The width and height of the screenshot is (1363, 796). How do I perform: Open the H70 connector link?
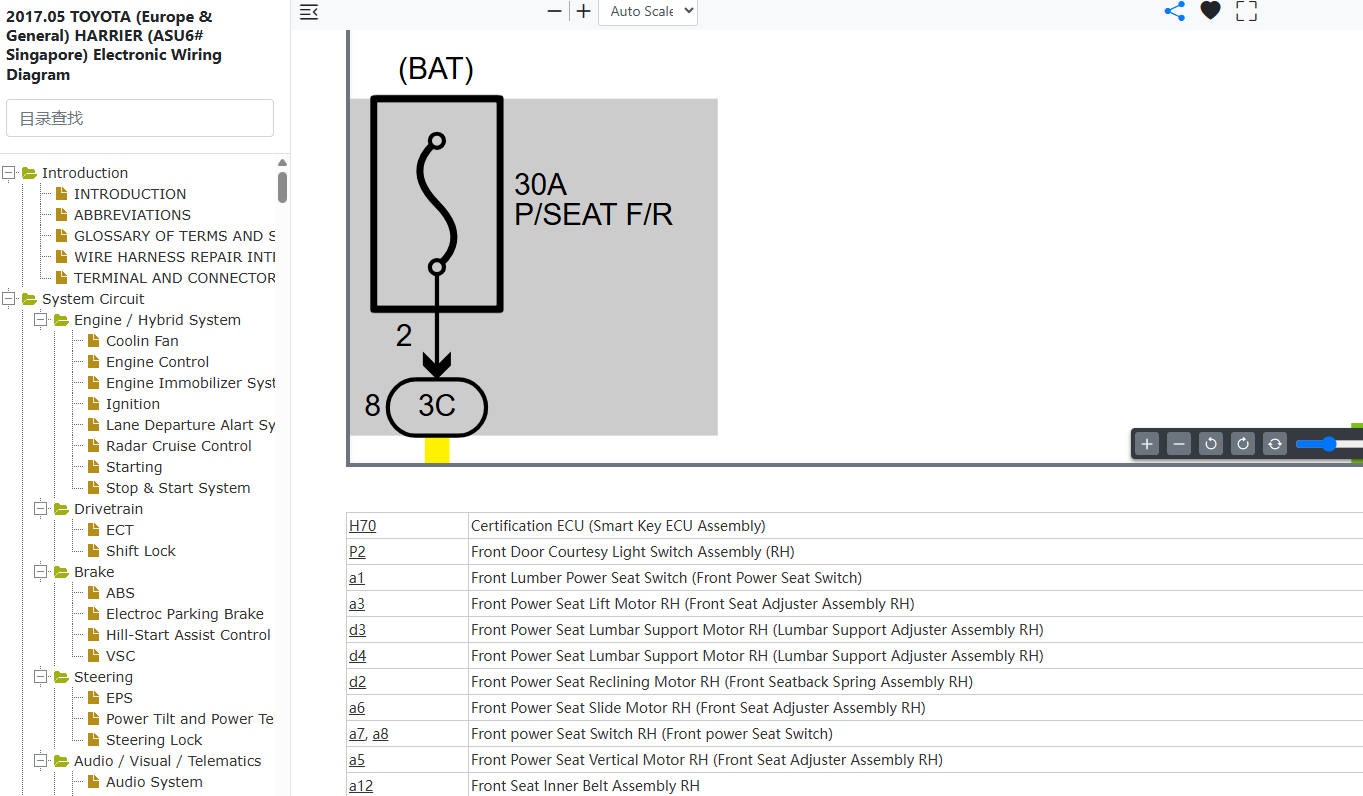coord(362,526)
